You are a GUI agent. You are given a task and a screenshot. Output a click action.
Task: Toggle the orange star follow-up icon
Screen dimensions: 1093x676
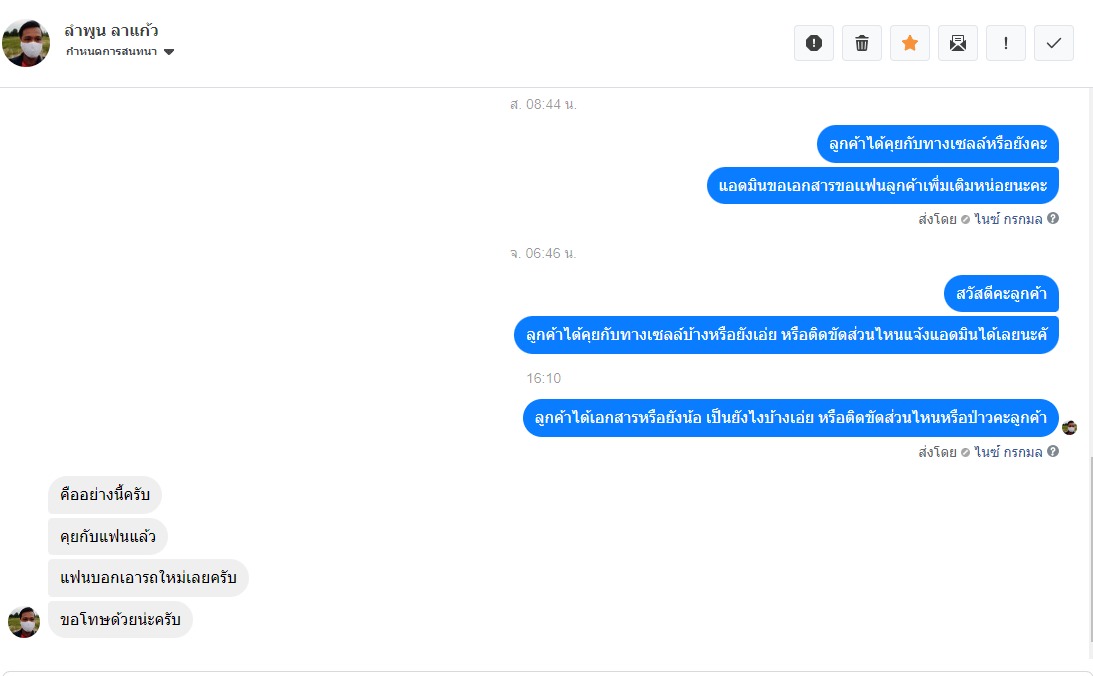(910, 43)
